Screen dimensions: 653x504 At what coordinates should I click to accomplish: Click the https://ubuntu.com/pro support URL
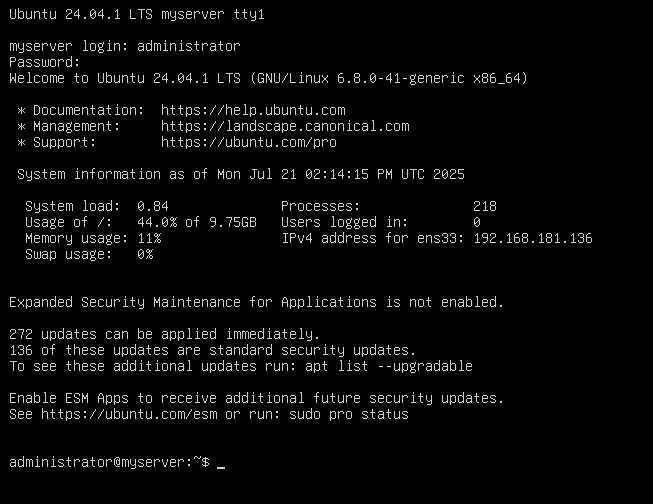point(249,142)
